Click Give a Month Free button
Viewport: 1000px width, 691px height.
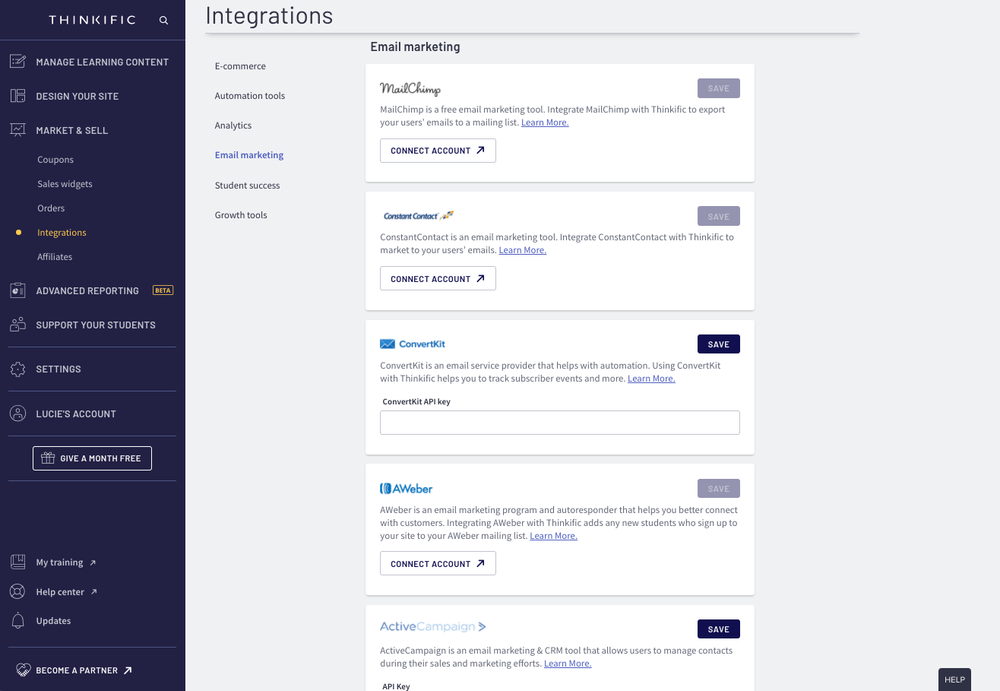click(x=92, y=458)
